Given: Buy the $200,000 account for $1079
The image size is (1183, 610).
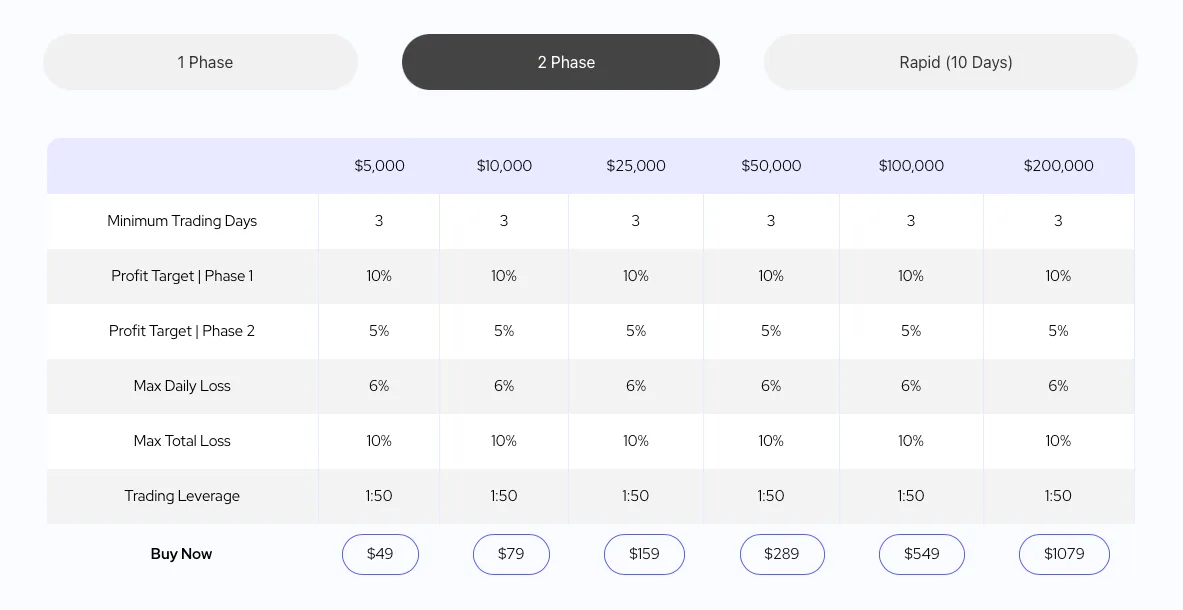Looking at the screenshot, I should 1064,554.
